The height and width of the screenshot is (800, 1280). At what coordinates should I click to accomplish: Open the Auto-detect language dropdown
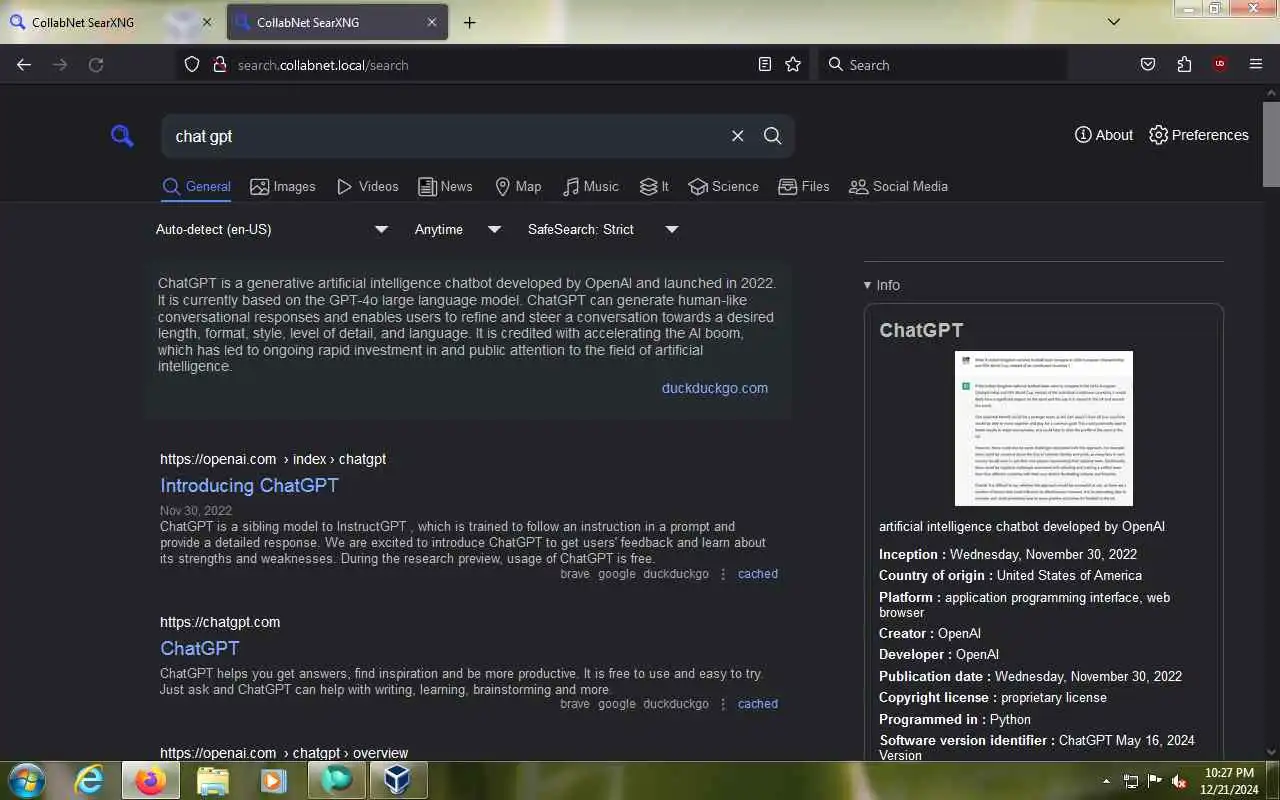click(x=272, y=229)
